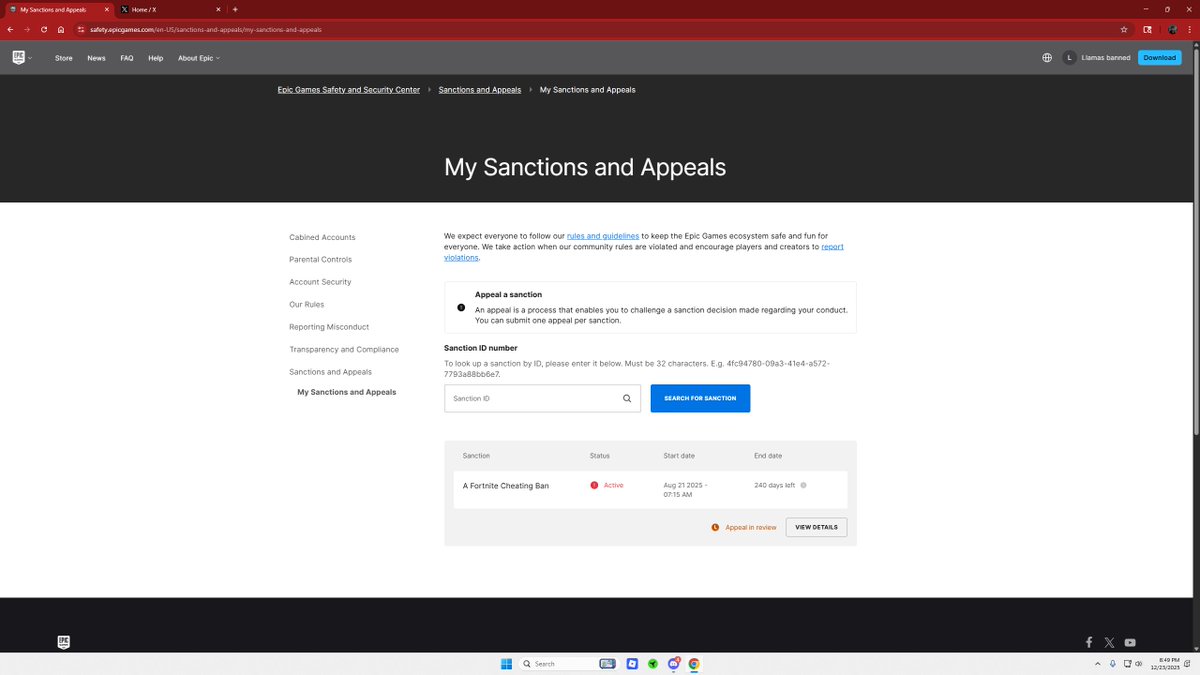Bookmark this page with star icon

tap(1124, 29)
